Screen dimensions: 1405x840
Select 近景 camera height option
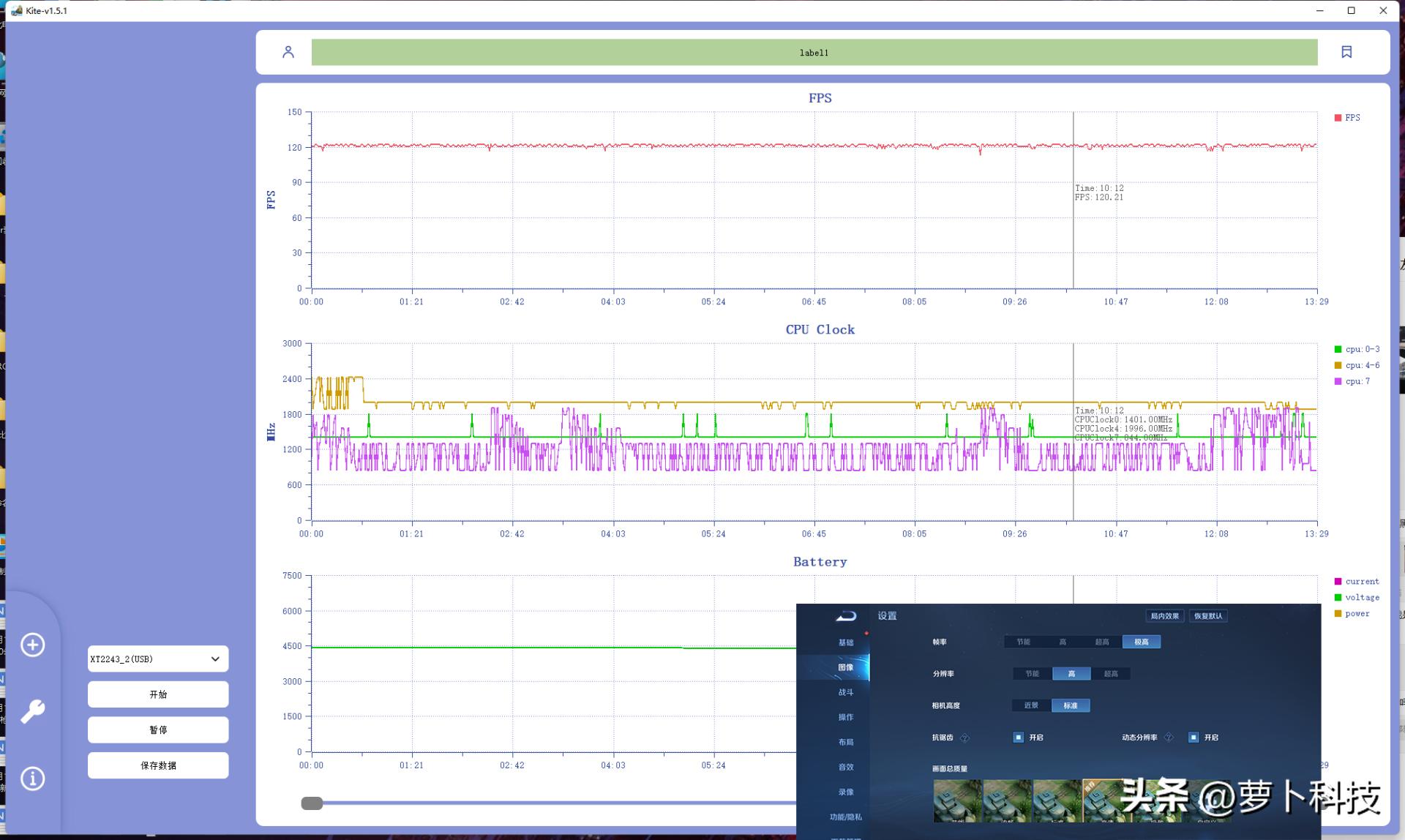(x=1031, y=705)
